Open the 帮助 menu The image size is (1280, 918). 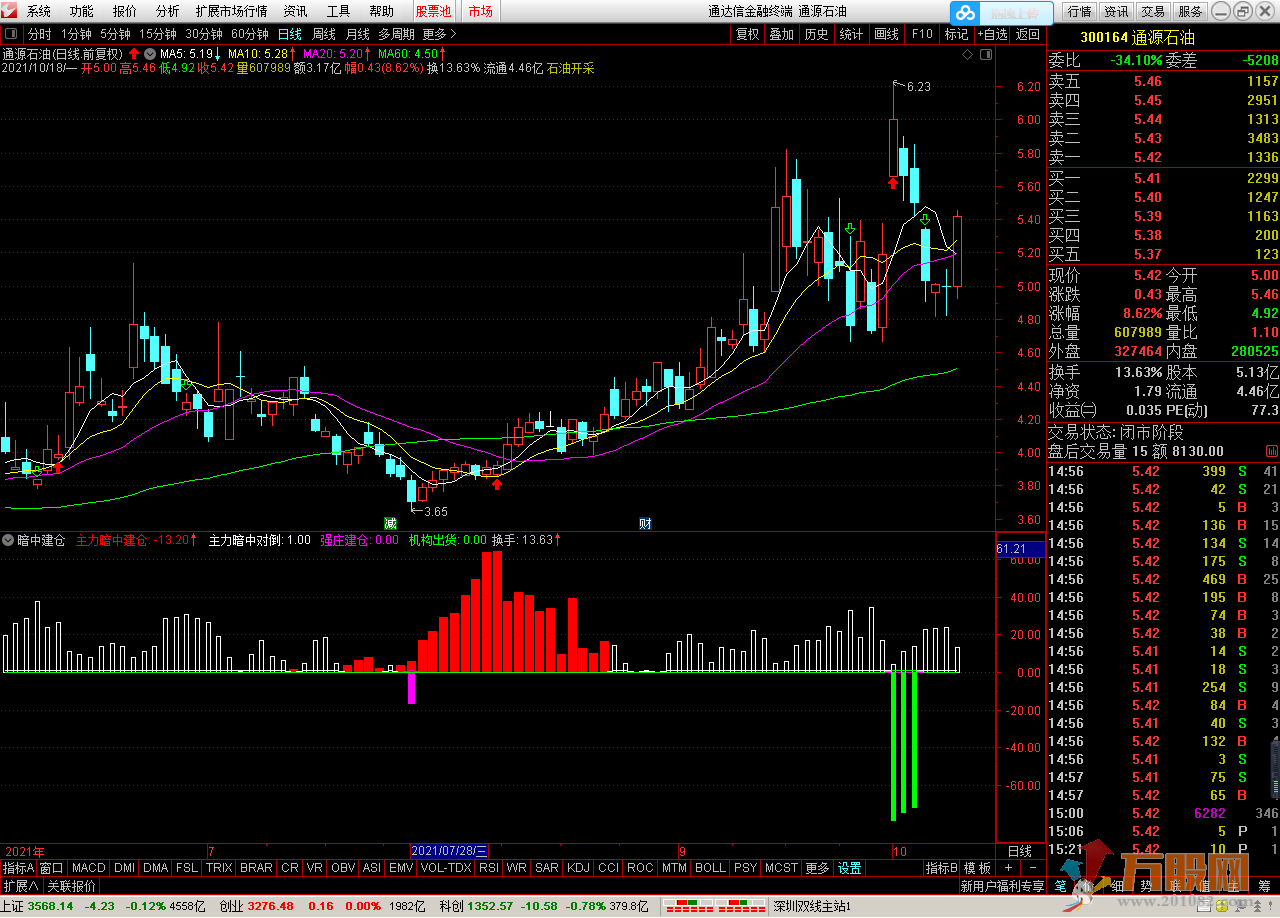click(x=382, y=11)
